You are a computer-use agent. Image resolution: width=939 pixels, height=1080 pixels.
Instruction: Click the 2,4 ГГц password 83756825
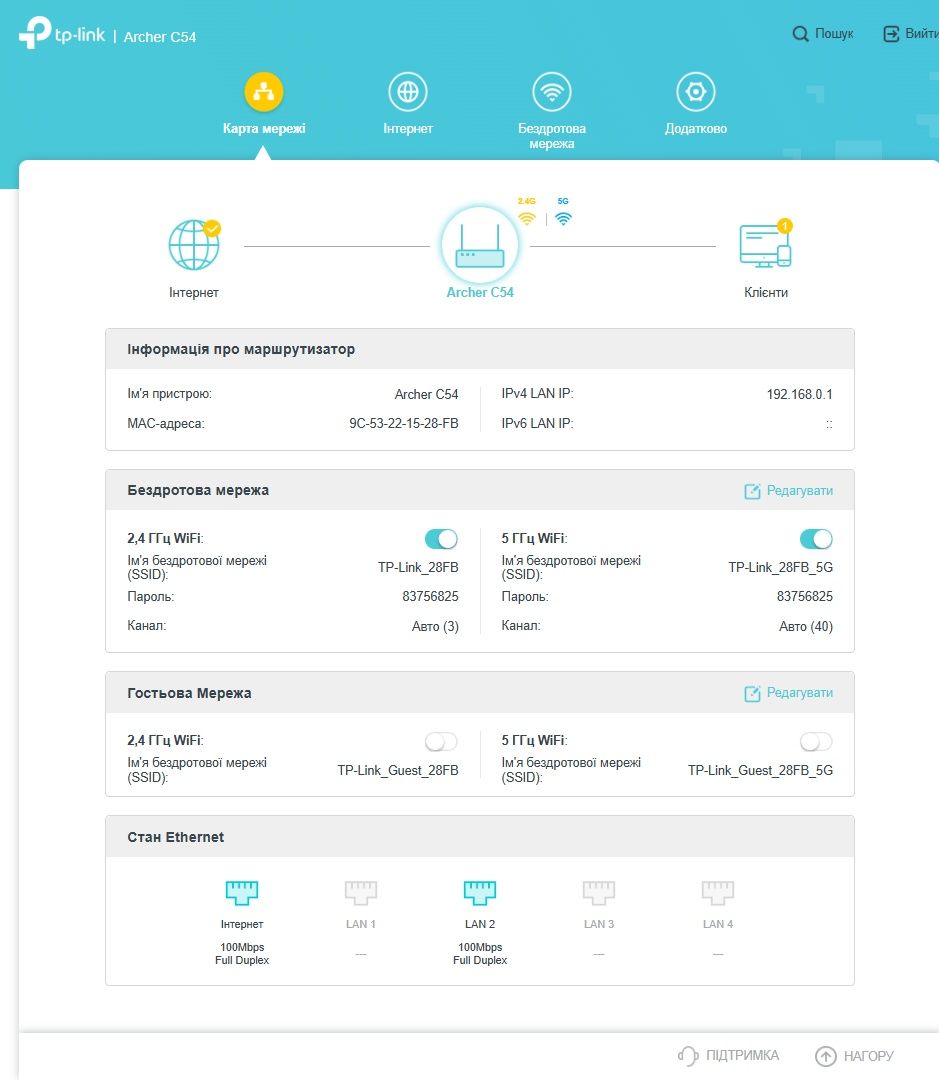click(x=431, y=596)
